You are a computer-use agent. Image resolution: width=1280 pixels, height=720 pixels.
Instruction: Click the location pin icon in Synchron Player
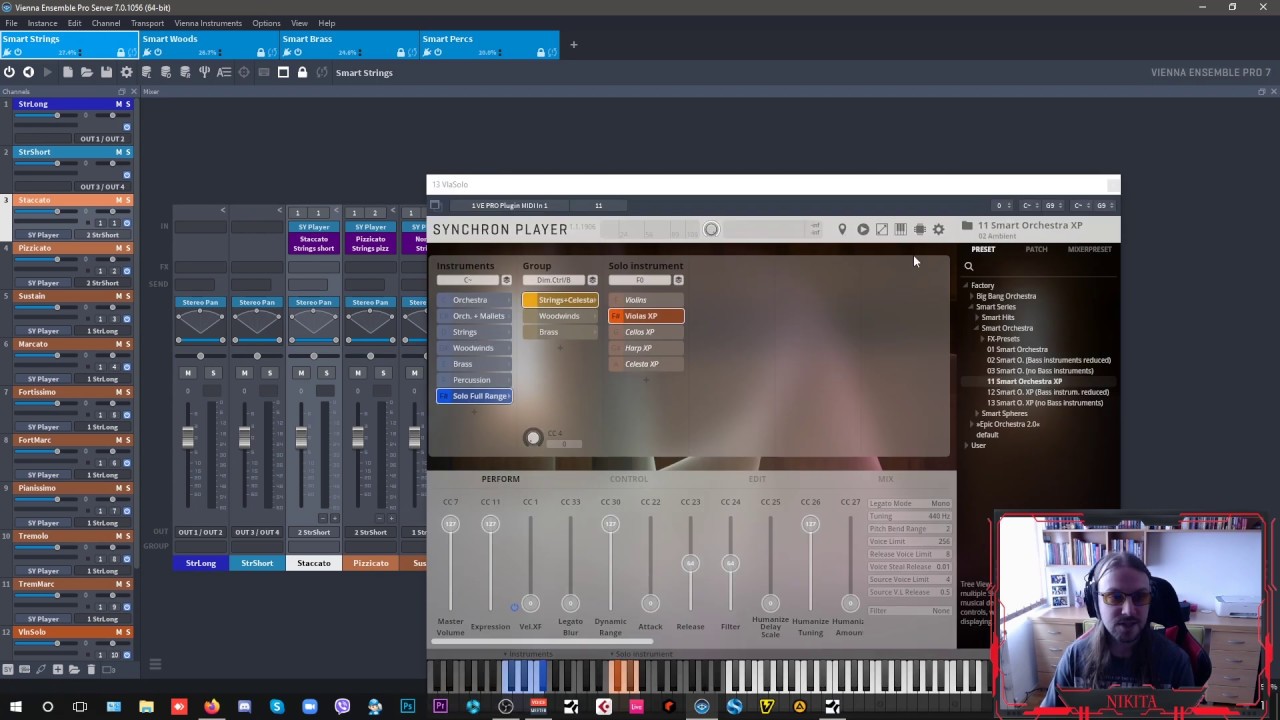click(842, 230)
